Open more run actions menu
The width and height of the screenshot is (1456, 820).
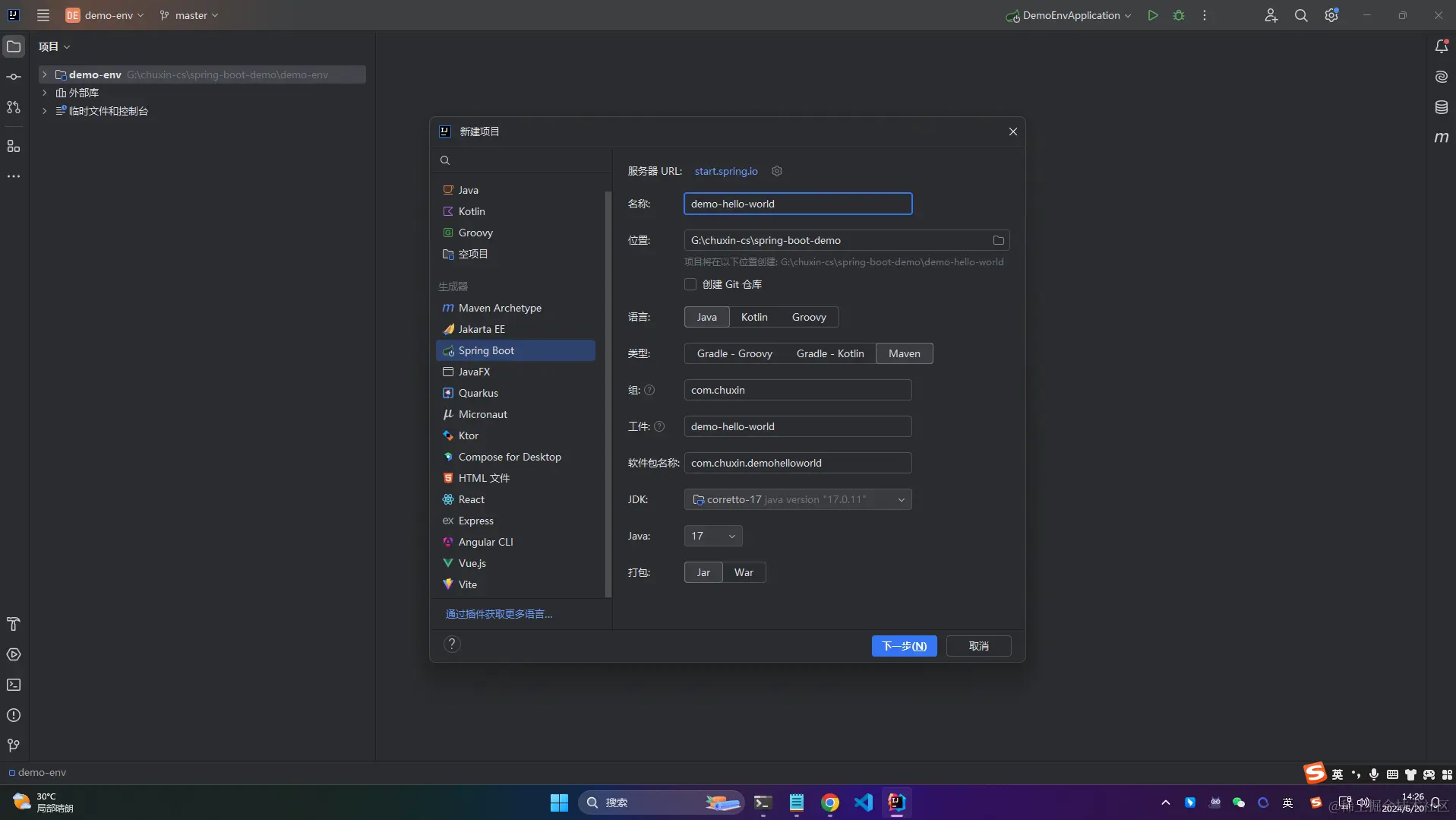pyautogui.click(x=1205, y=15)
